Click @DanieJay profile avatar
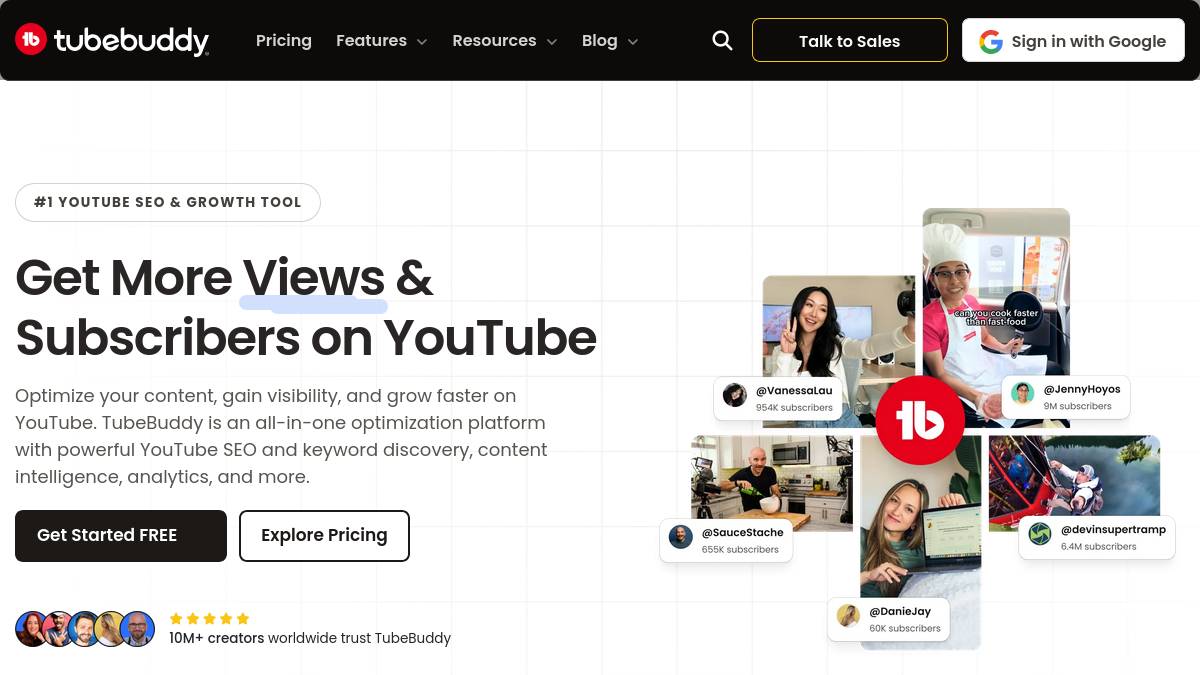The image size is (1200, 675). 849,616
